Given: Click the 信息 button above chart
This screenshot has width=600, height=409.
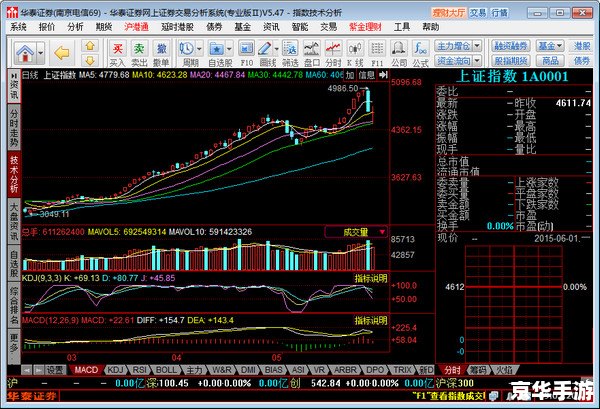Looking at the screenshot, I should click(367, 75).
